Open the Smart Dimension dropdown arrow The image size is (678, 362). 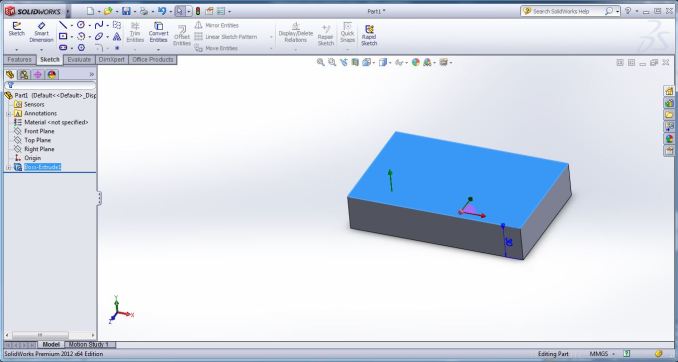coord(42,49)
